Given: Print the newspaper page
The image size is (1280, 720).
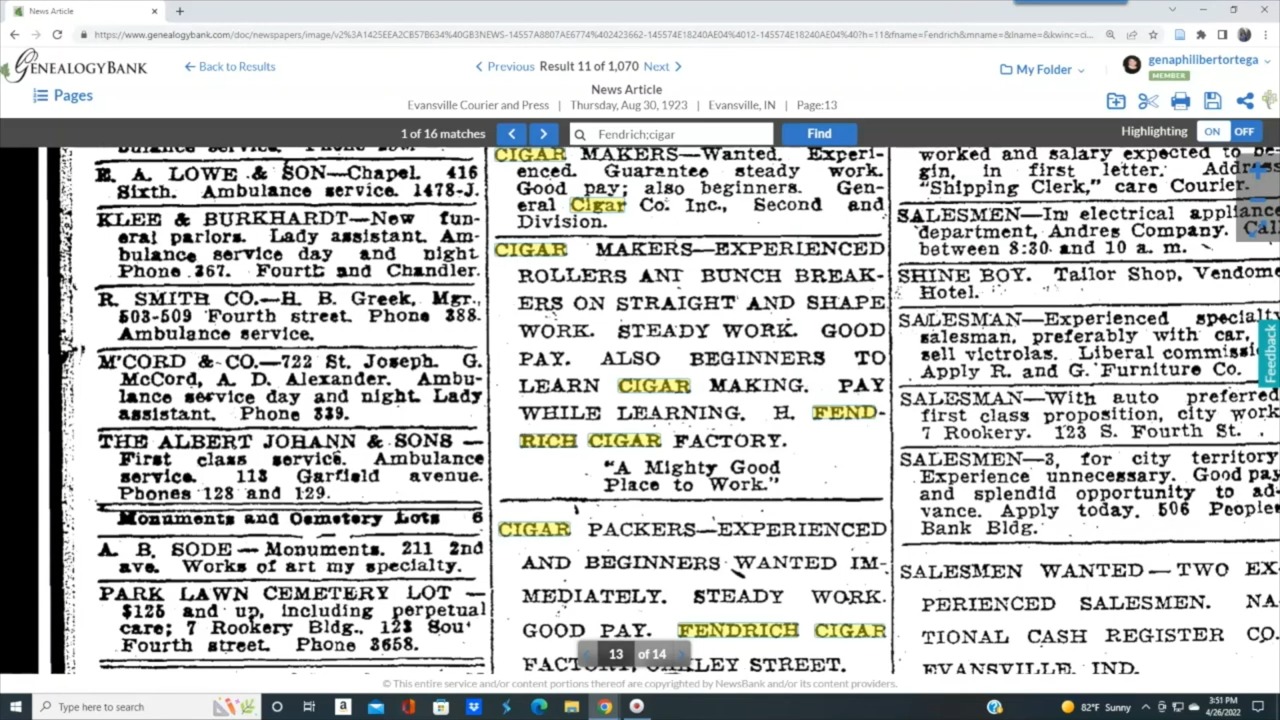Looking at the screenshot, I should click(1180, 101).
